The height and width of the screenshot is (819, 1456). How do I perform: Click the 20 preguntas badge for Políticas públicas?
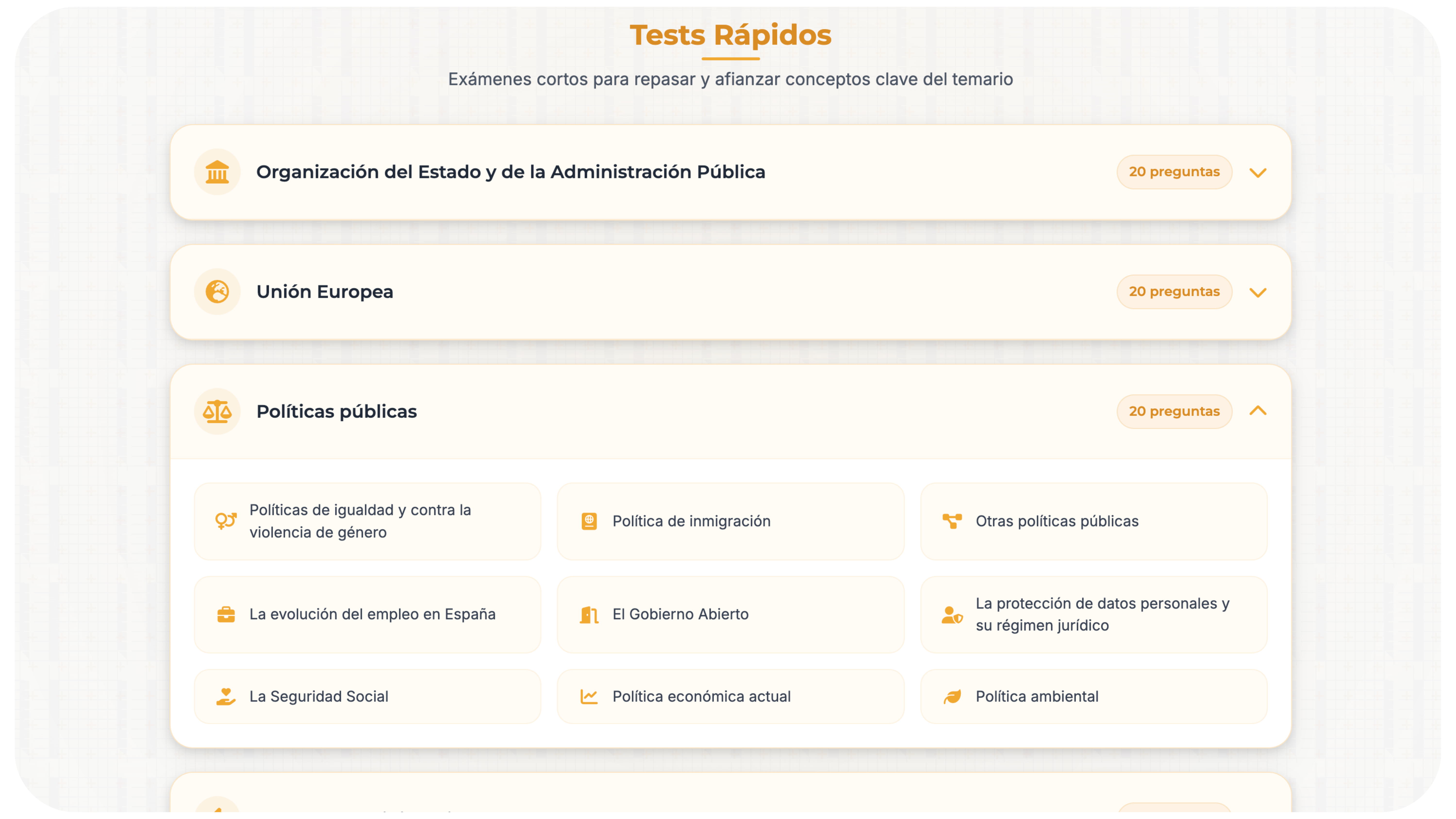click(x=1174, y=412)
